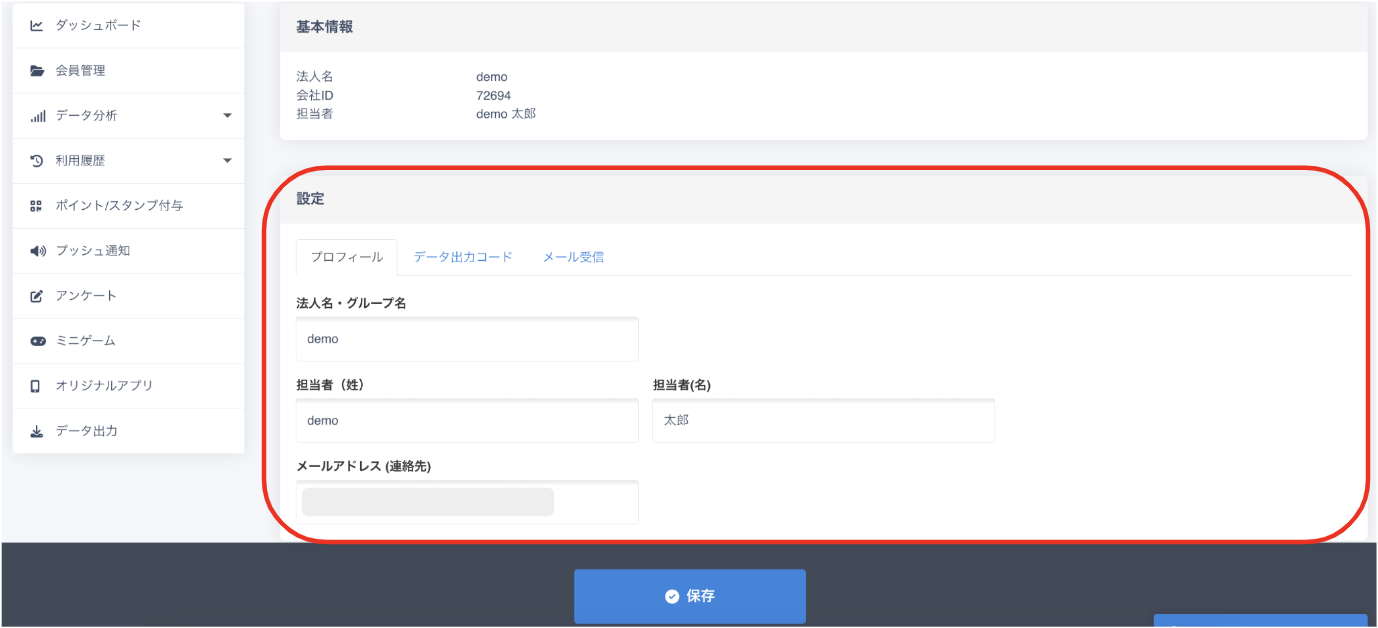Click the push notification speaker icon

pyautogui.click(x=37, y=251)
